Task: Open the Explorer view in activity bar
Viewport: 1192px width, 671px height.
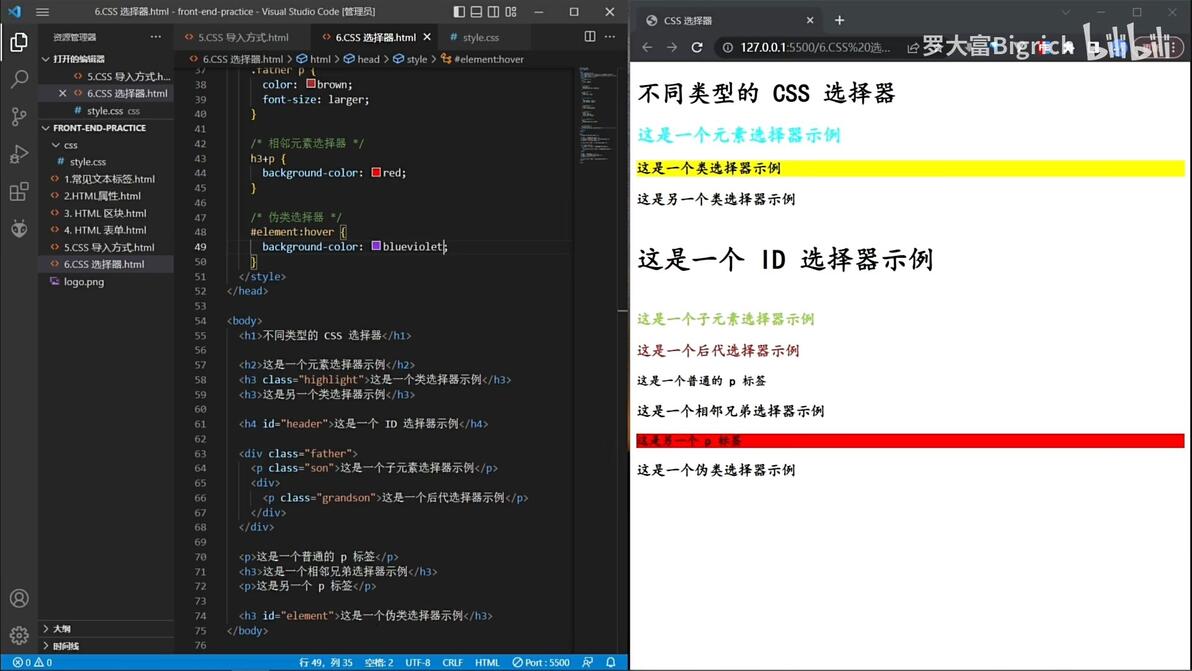Action: click(x=19, y=42)
